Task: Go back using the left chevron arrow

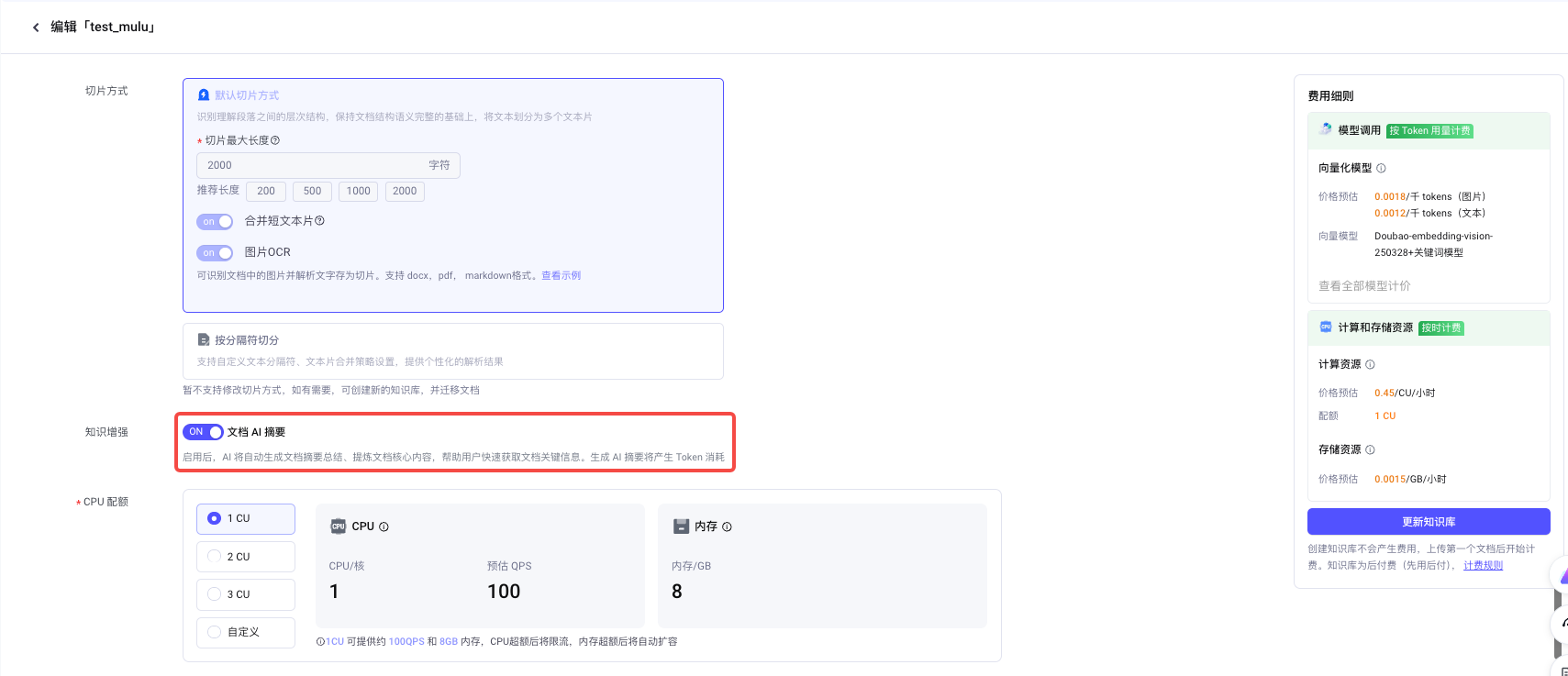Action: pos(36,28)
